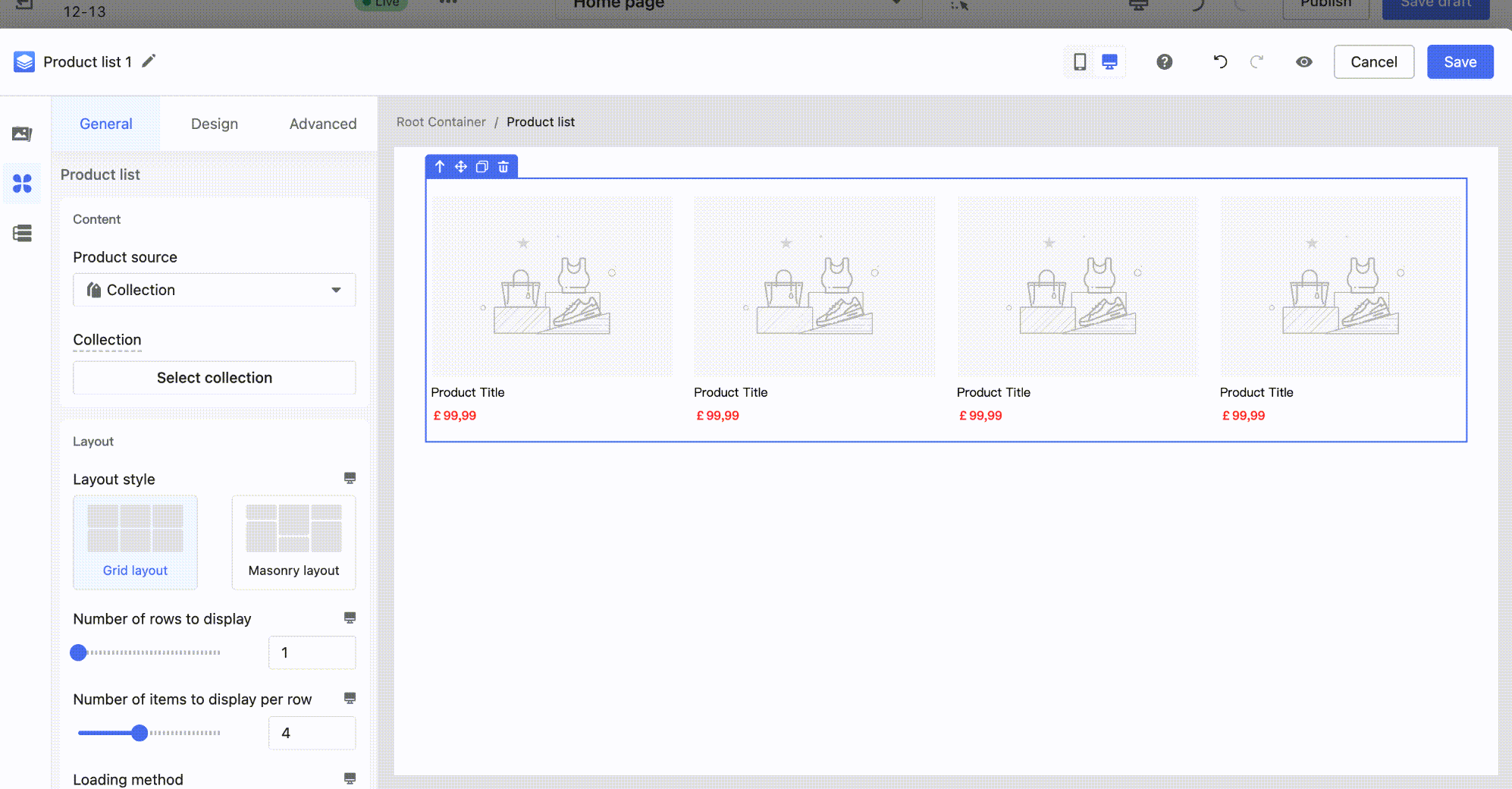Switch to mobile device preview

click(1080, 61)
